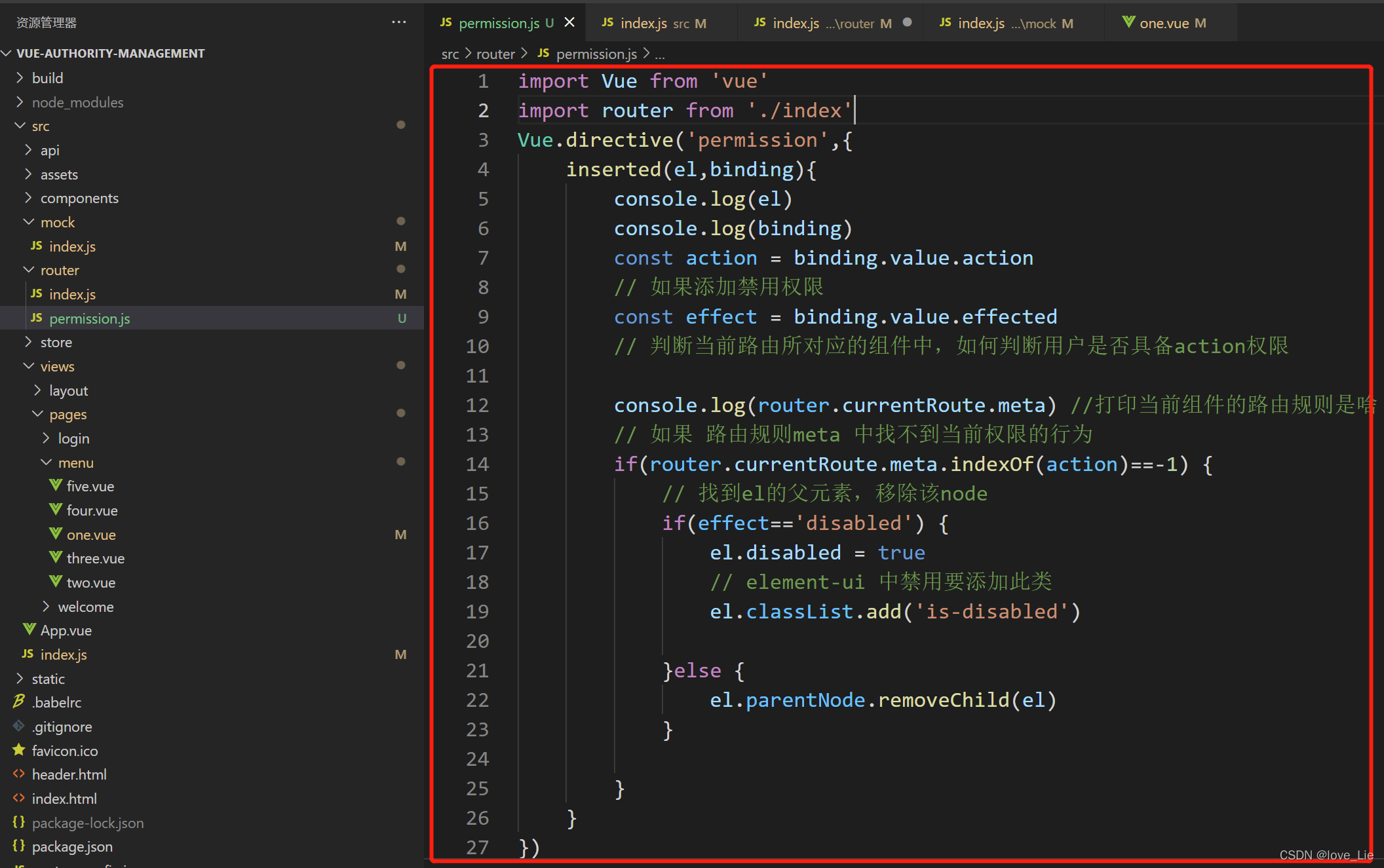
Task: Click the Vue.directive('permission' code line
Action: pyautogui.click(x=685, y=140)
